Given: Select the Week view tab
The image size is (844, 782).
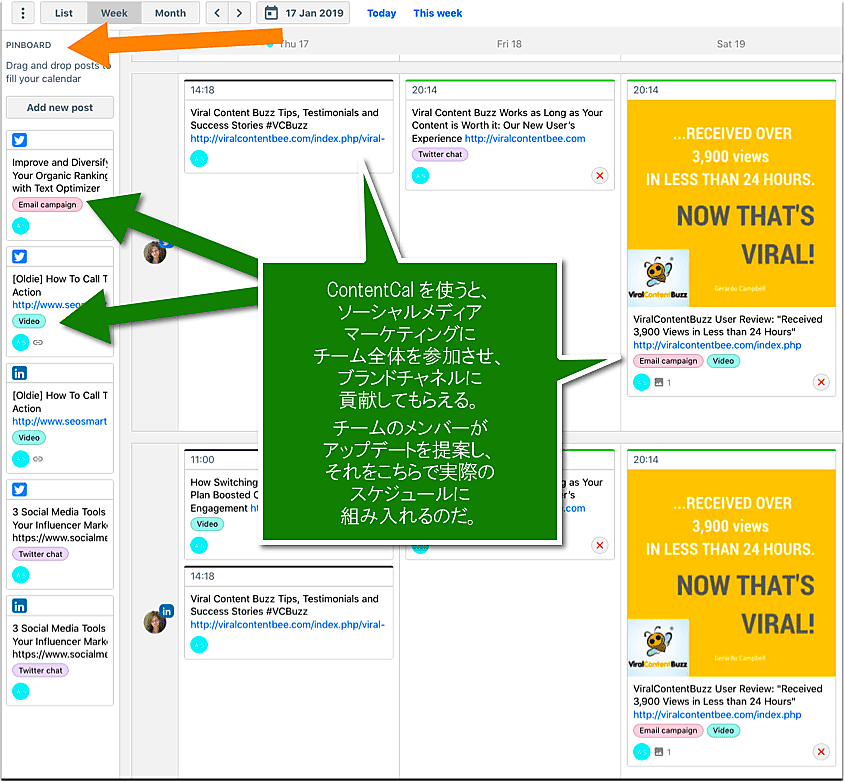Looking at the screenshot, I should tap(114, 13).
